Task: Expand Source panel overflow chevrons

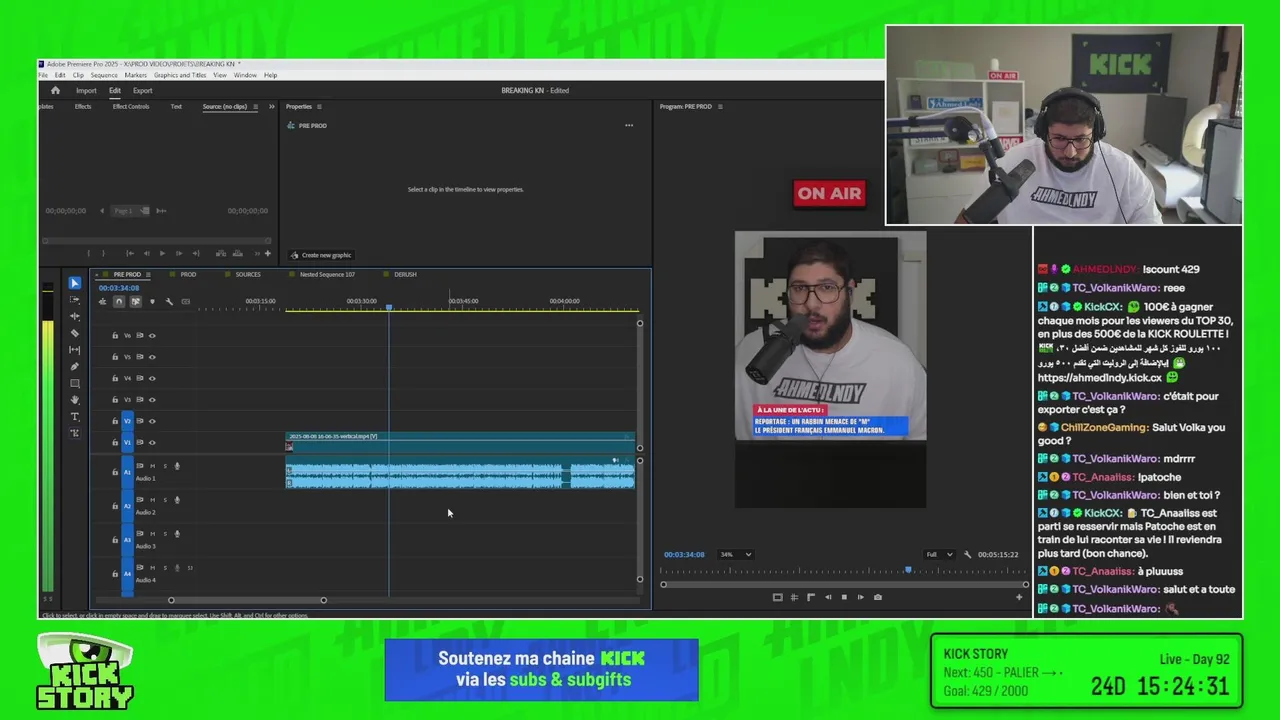Action: (x=271, y=106)
